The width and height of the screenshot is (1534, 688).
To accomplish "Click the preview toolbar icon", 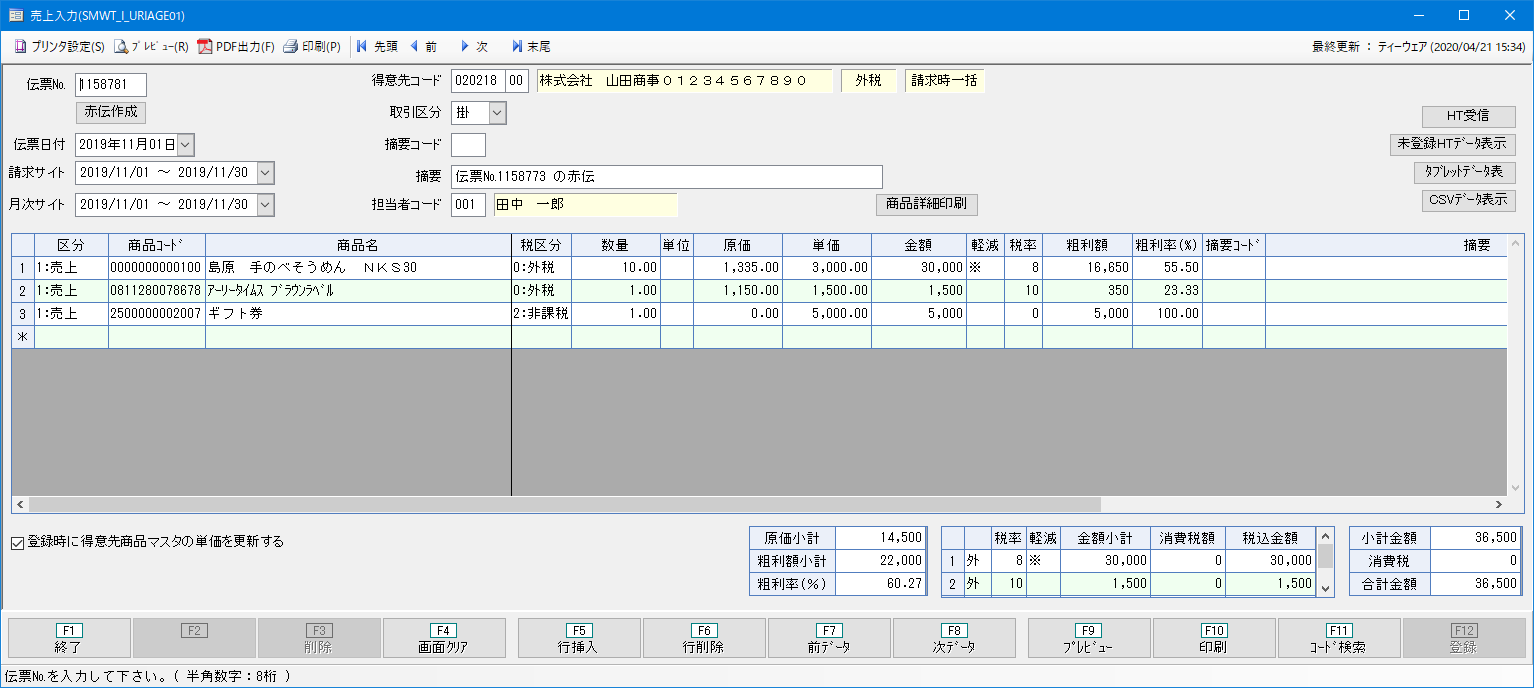I will coord(151,47).
